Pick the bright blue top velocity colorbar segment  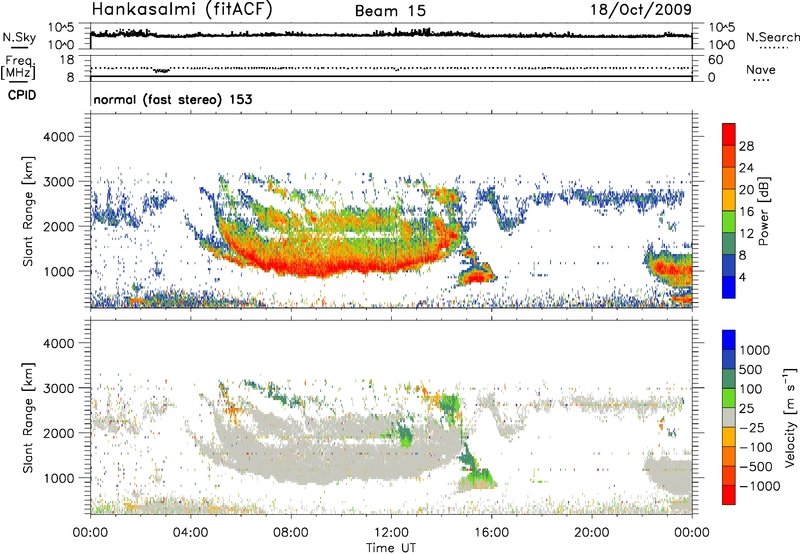point(729,340)
